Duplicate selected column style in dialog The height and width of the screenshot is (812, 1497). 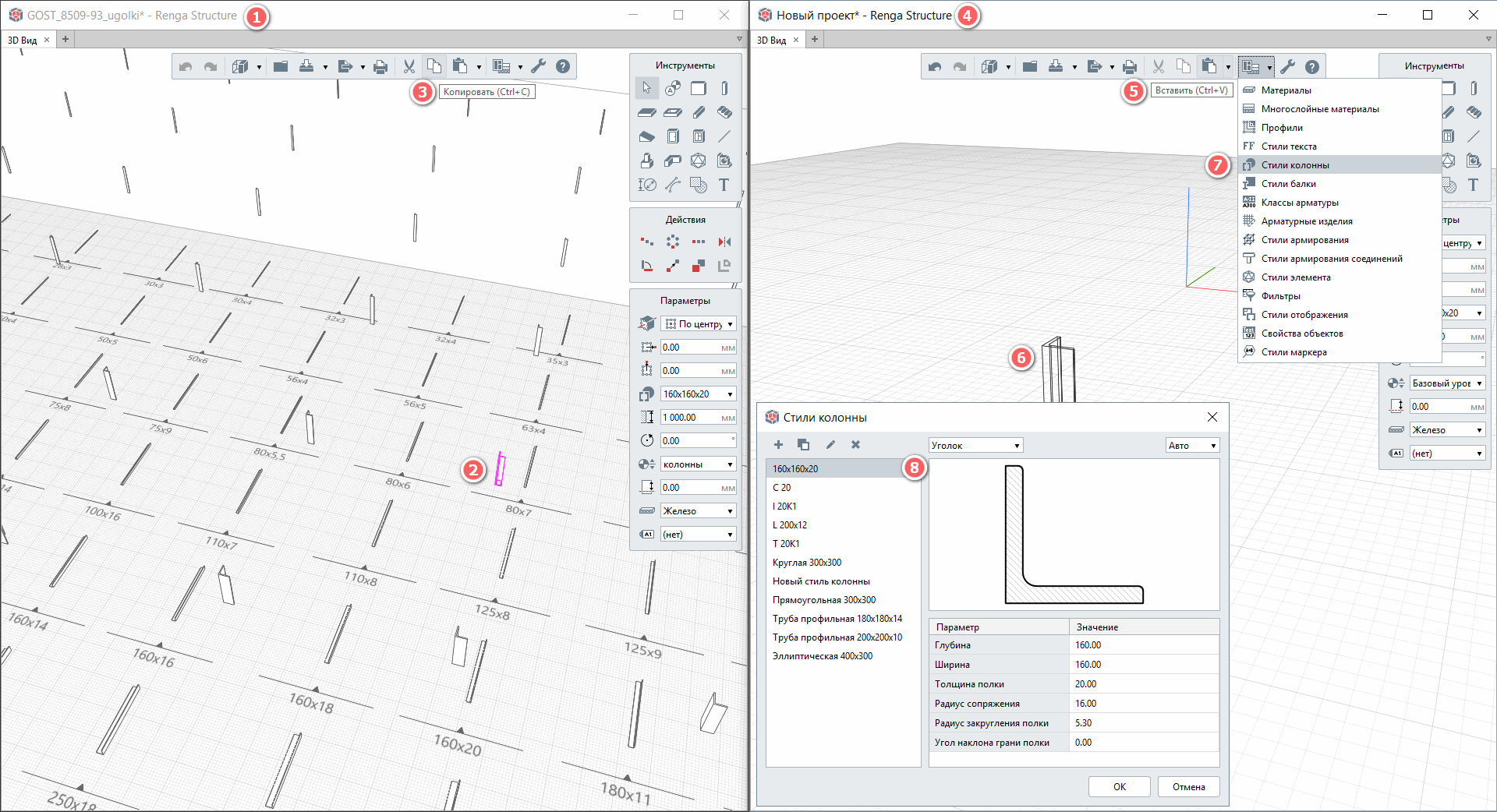coord(803,445)
